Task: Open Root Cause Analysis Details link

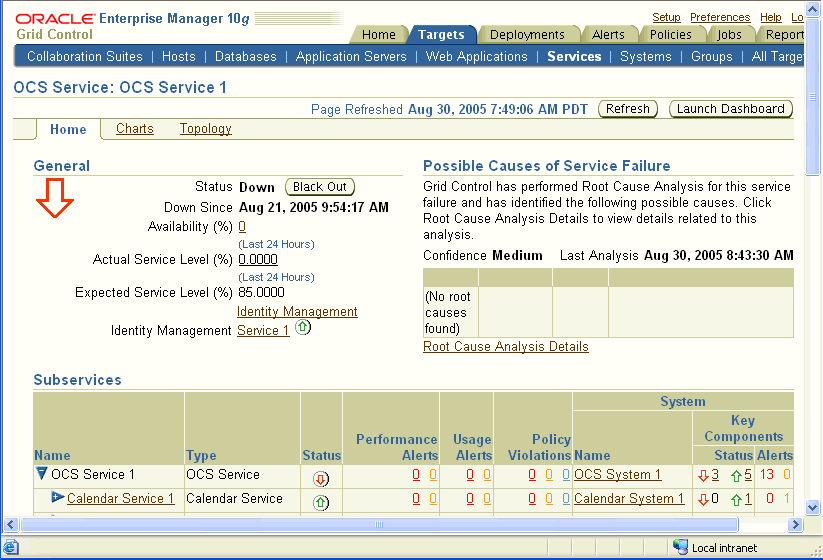Action: 505,347
